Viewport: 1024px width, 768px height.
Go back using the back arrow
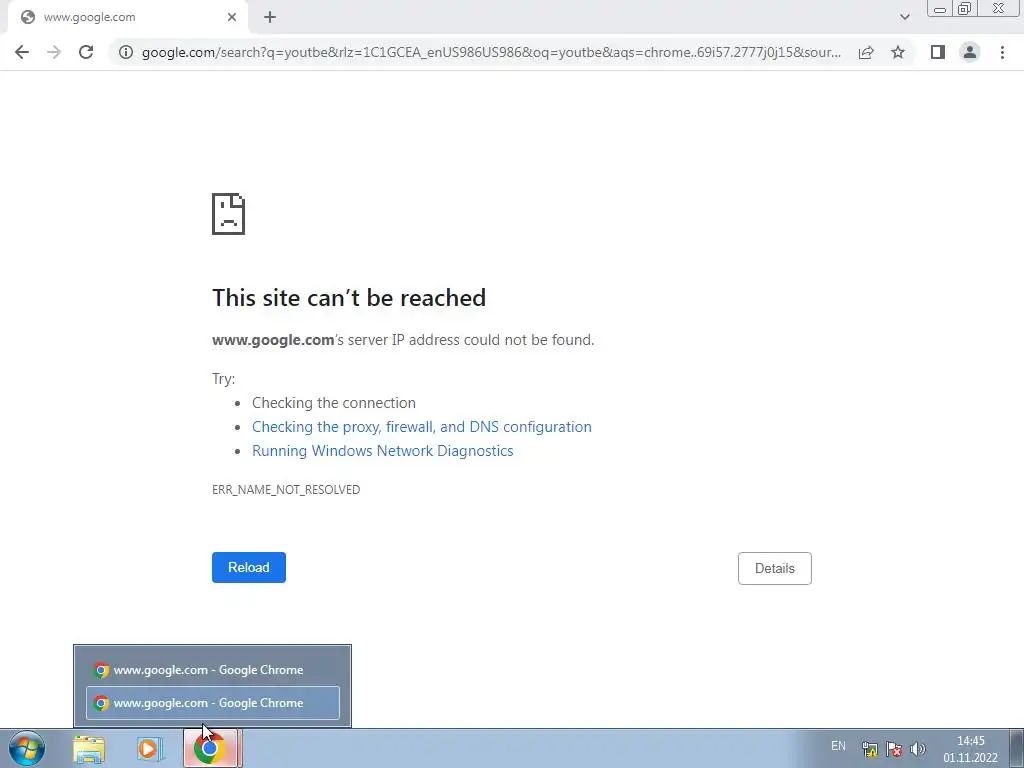point(22,52)
